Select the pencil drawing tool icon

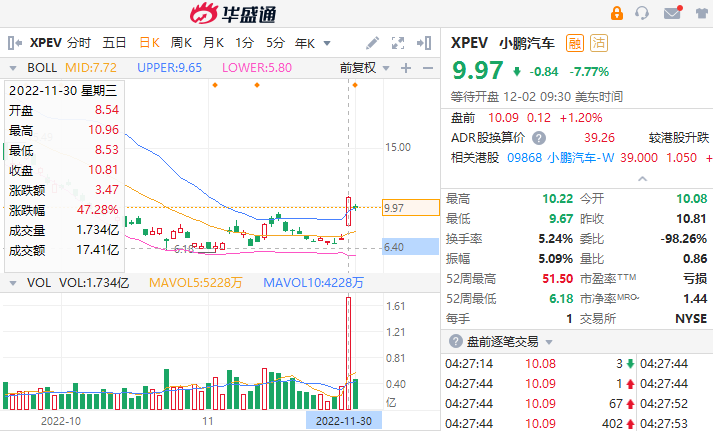click(x=372, y=43)
